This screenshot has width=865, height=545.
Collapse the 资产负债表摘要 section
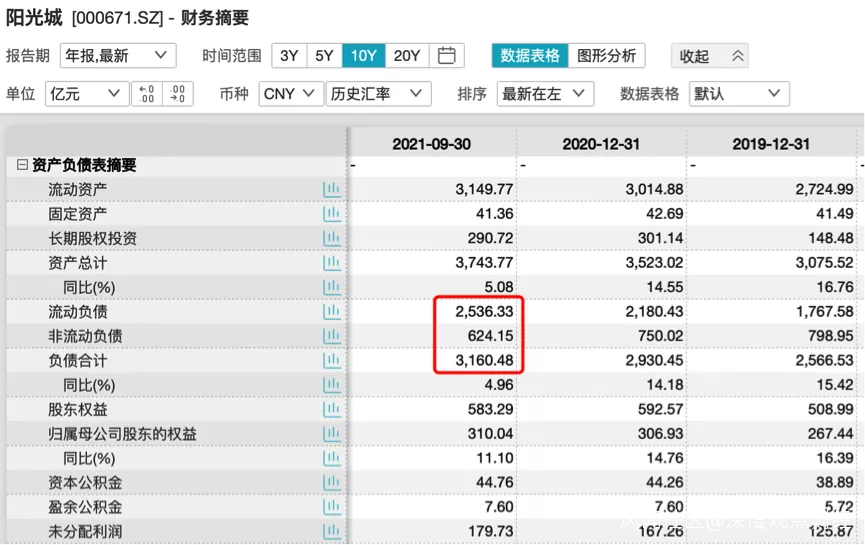click(22, 166)
